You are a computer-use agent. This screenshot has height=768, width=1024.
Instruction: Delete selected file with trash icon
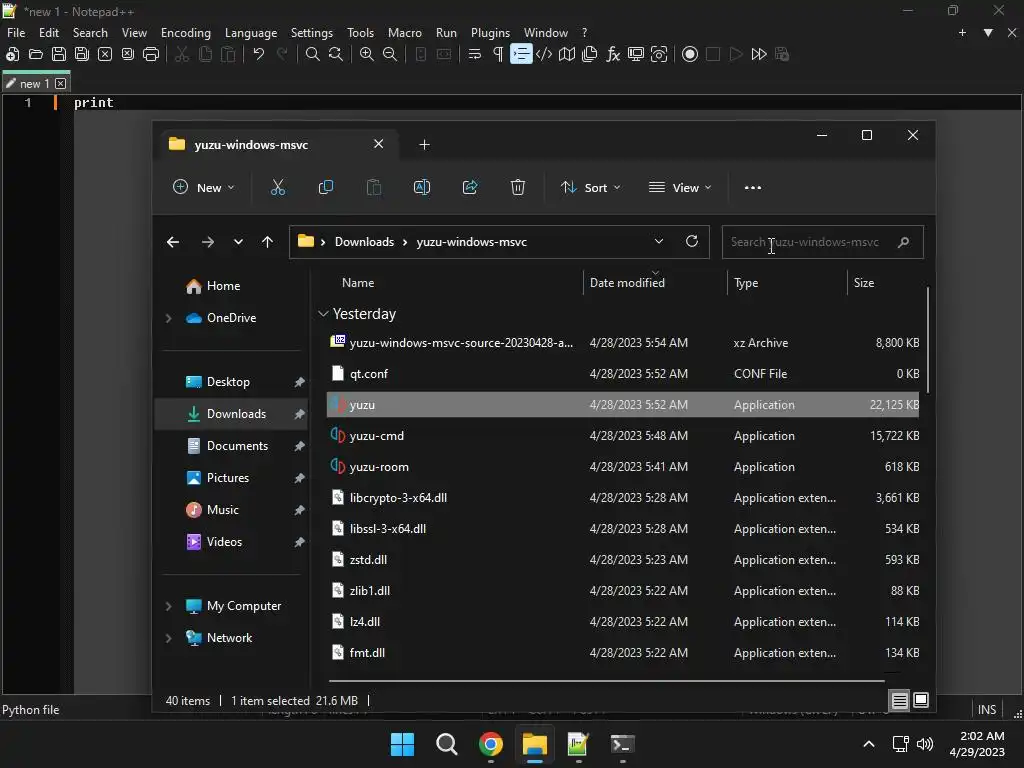(518, 187)
